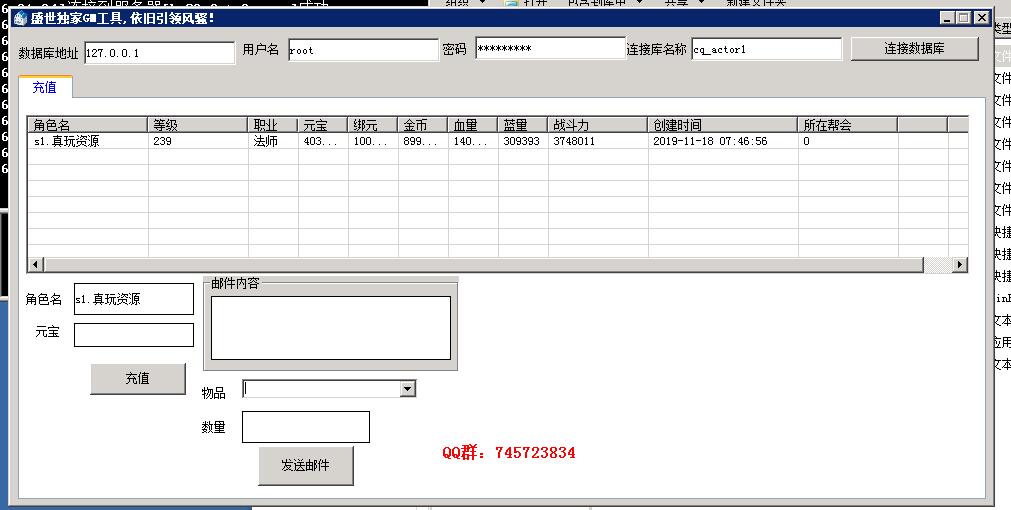Click the 角色名 input below the table
The height and width of the screenshot is (510, 1011).
(x=133, y=299)
